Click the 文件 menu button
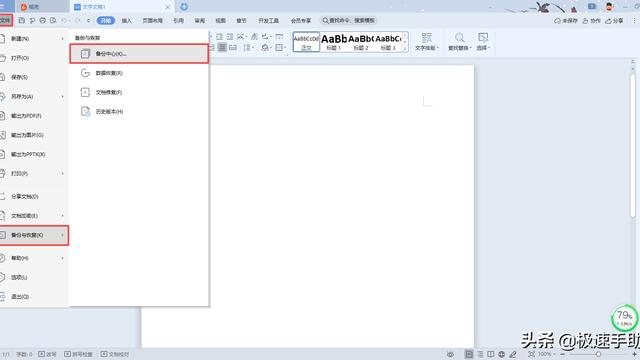The width and height of the screenshot is (640, 360). pos(6,20)
